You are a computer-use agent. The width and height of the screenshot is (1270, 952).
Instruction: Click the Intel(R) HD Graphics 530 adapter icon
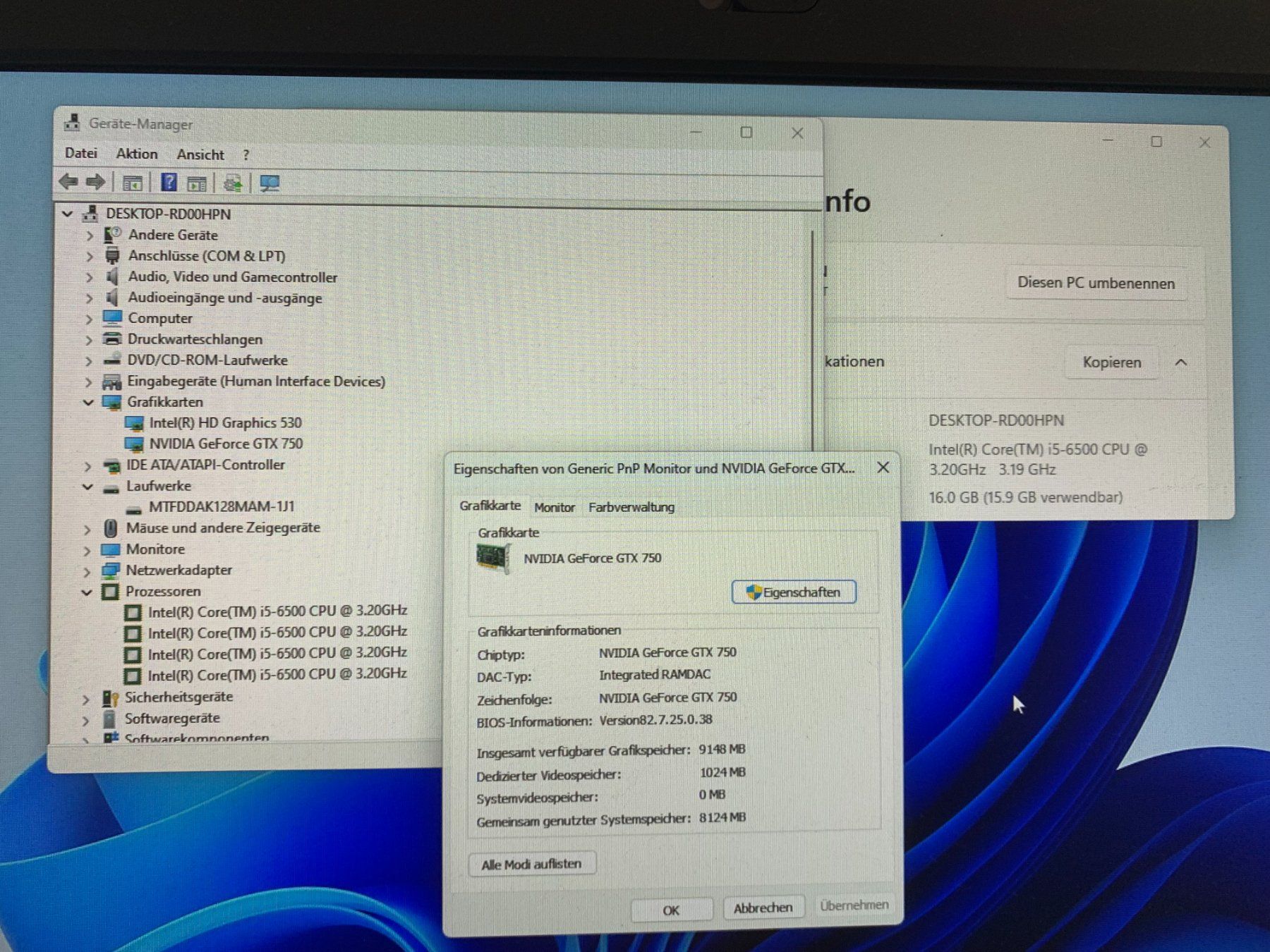pos(134,423)
